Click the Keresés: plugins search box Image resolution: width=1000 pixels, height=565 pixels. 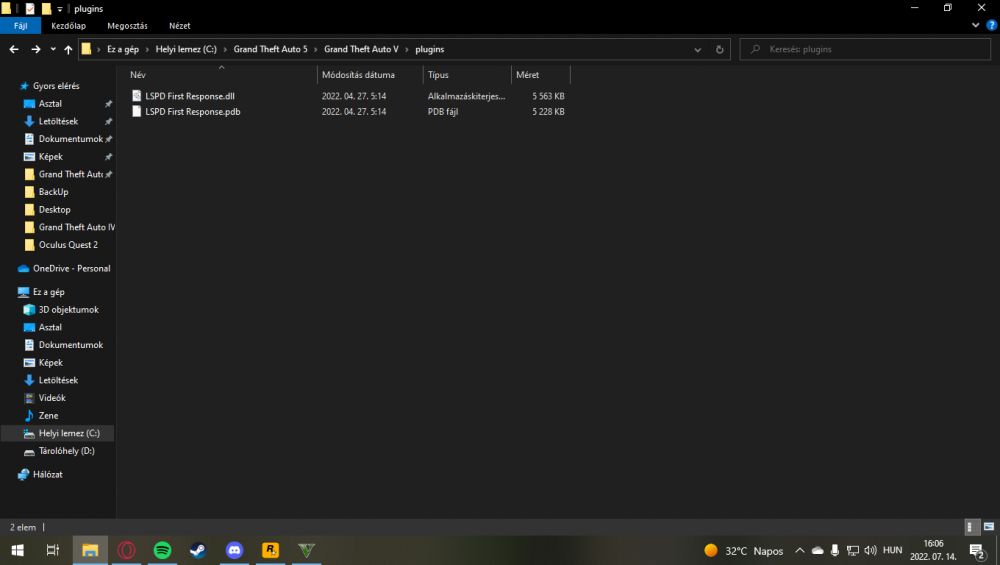865,49
